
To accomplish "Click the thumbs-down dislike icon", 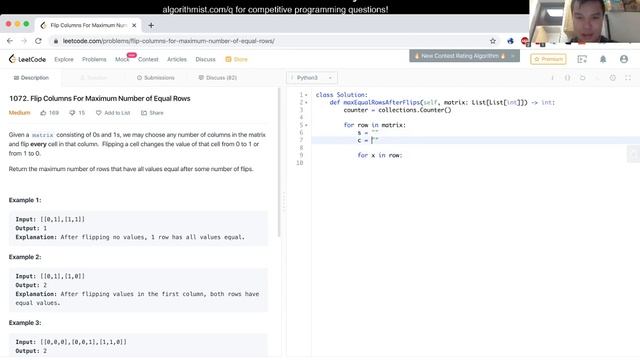I will click(72, 113).
